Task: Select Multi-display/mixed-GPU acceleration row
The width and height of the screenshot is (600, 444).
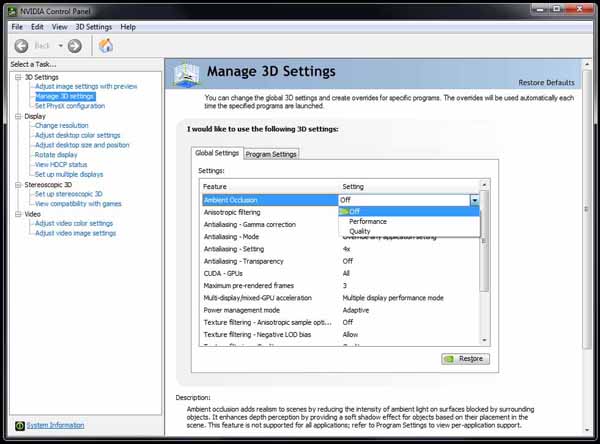Action: pos(341,298)
